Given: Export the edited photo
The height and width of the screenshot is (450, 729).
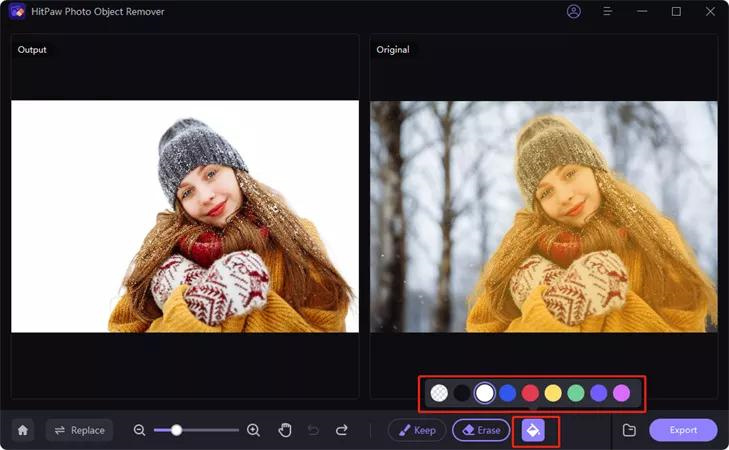Looking at the screenshot, I should point(683,430).
